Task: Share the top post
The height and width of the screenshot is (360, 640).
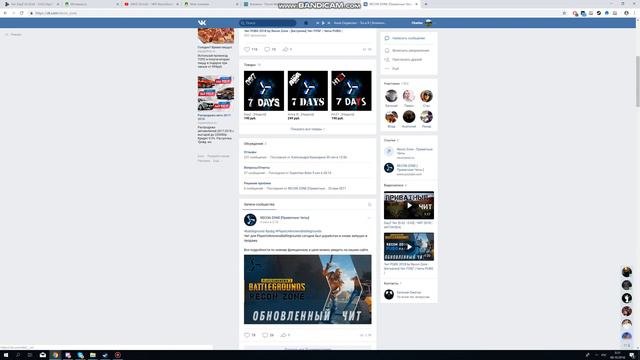Action: [x=285, y=49]
